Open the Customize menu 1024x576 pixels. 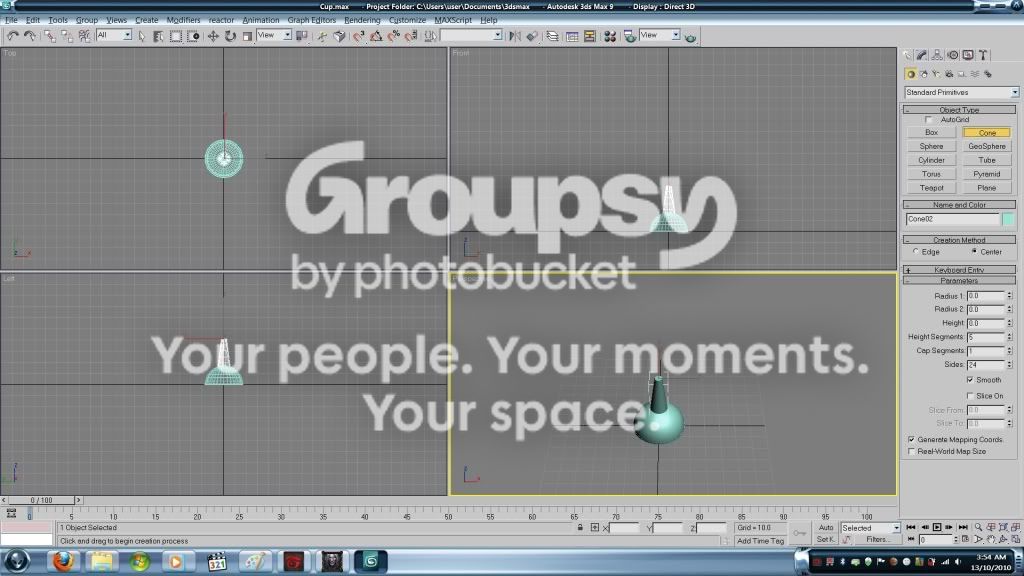pos(407,20)
